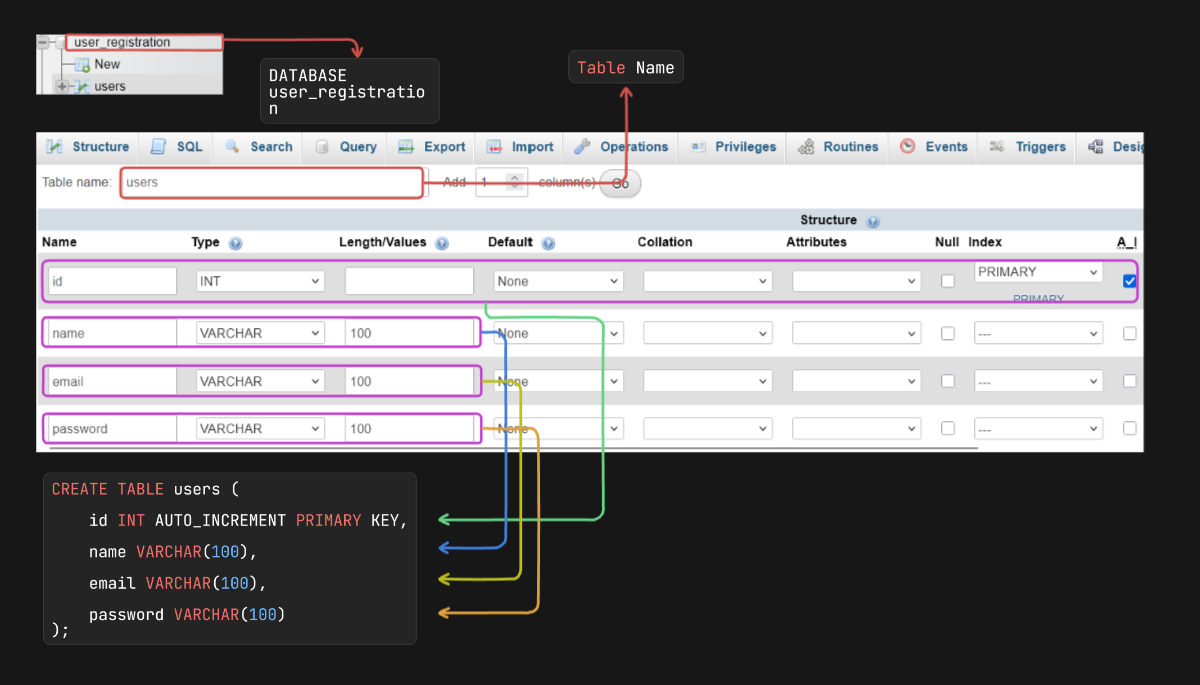This screenshot has height=685, width=1200.
Task: Click the Events clock icon
Action: click(907, 147)
